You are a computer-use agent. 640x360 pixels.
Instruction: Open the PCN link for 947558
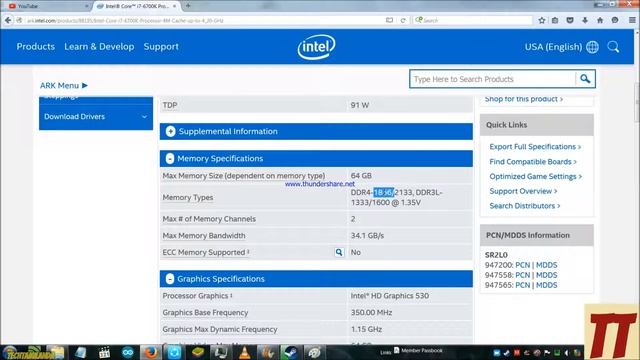[522, 275]
